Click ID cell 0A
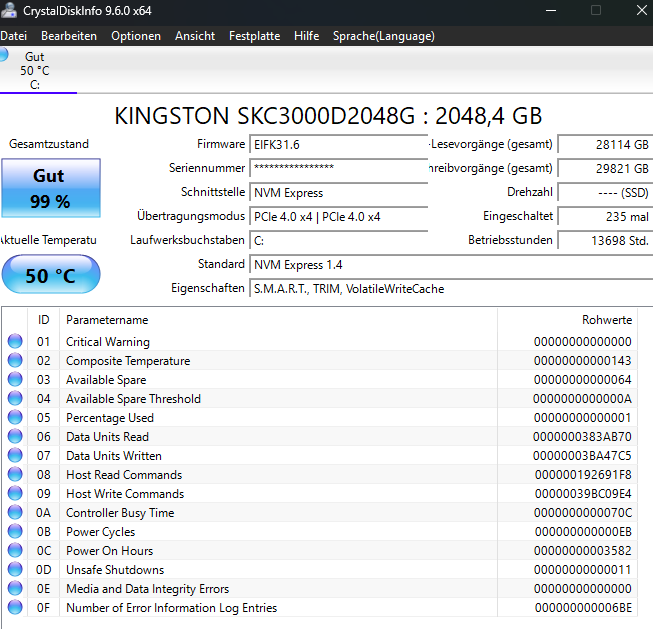 tap(43, 513)
